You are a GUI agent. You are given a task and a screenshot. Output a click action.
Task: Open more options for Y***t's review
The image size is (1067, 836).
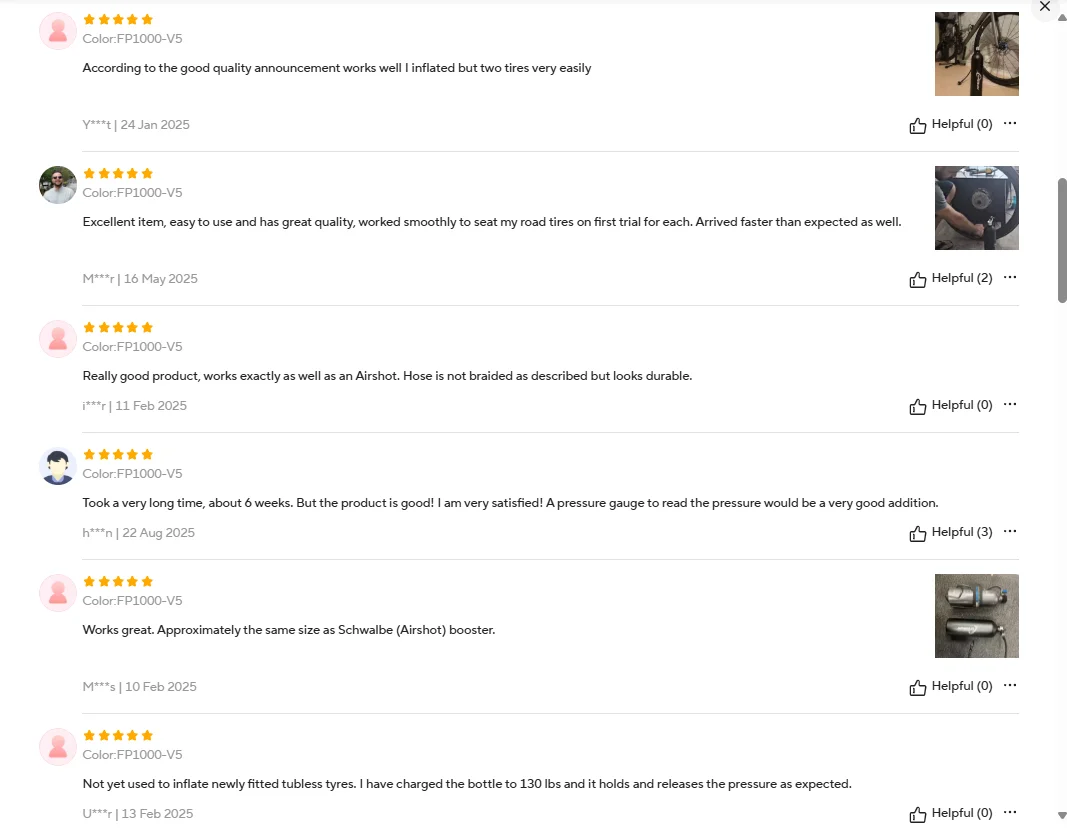1010,123
